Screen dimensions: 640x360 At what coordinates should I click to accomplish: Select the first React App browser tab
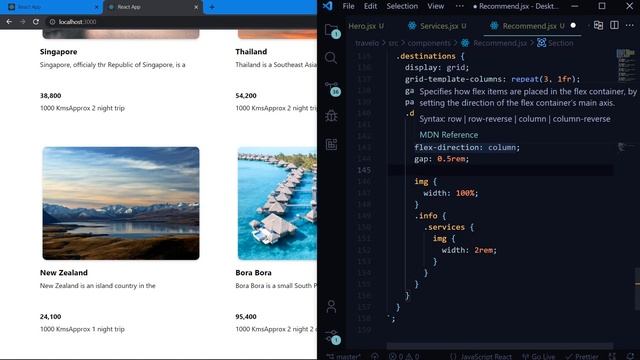[x=51, y=7]
